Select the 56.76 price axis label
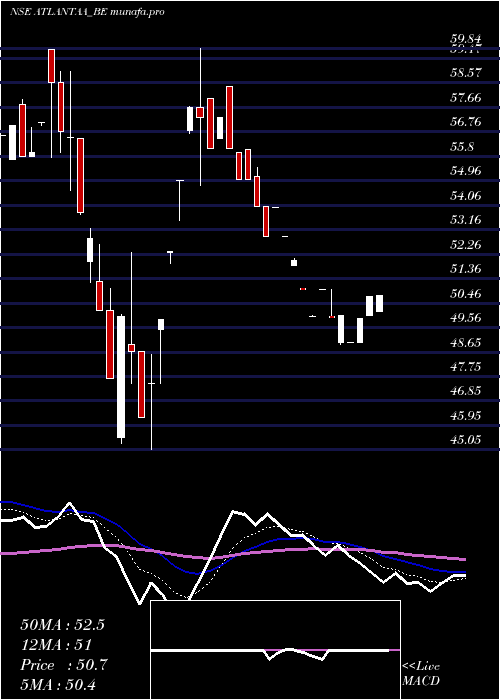Screen dimensions: 500x700 (466, 122)
